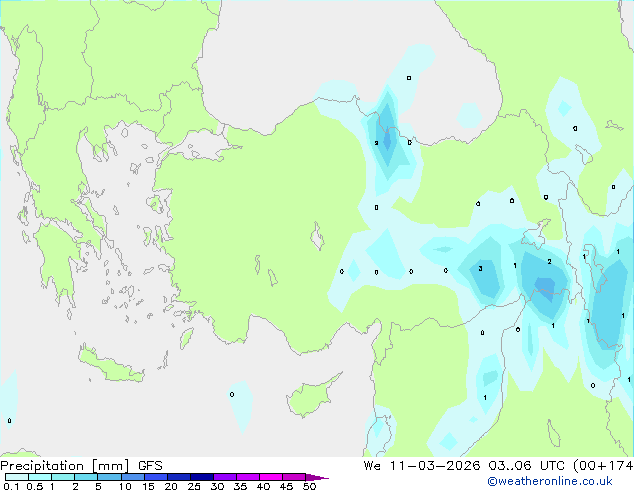Screen dimensions: 634x490
Task: Pick the legend swatch between 30 and 35
Action: (225, 477)
